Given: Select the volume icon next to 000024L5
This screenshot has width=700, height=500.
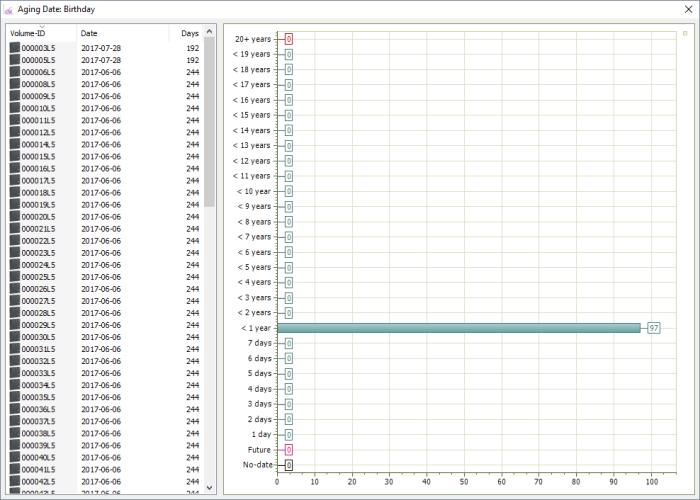Looking at the screenshot, I should [x=15, y=265].
